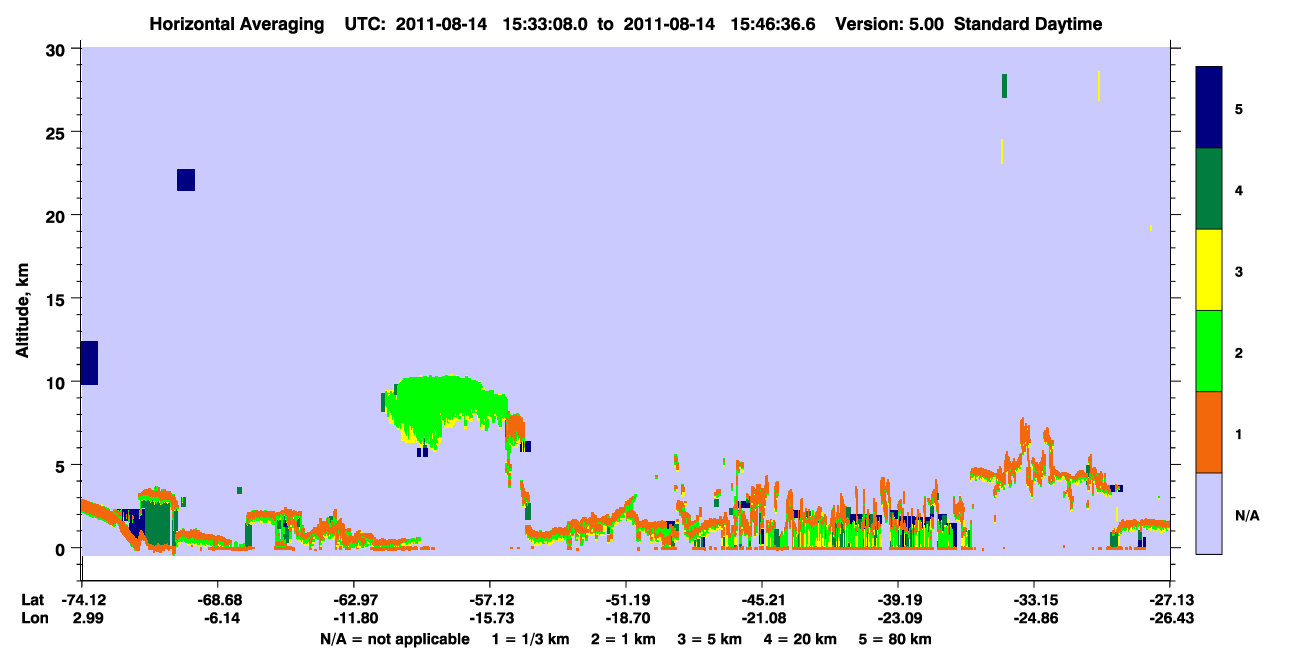
Task: Click the '1 = 1/3 km' legend entry
Action: [530, 639]
